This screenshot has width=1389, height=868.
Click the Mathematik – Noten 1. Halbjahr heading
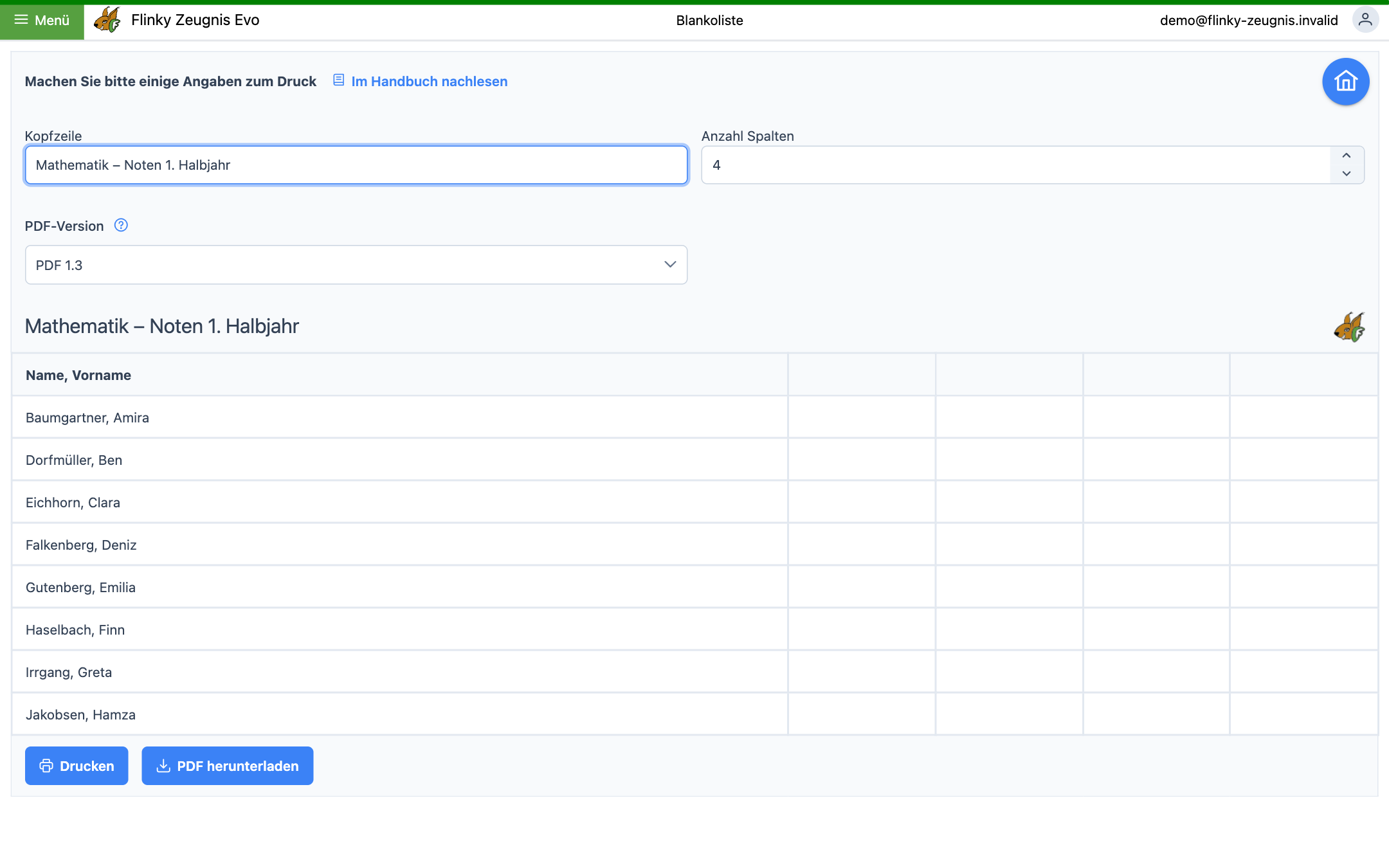point(162,327)
